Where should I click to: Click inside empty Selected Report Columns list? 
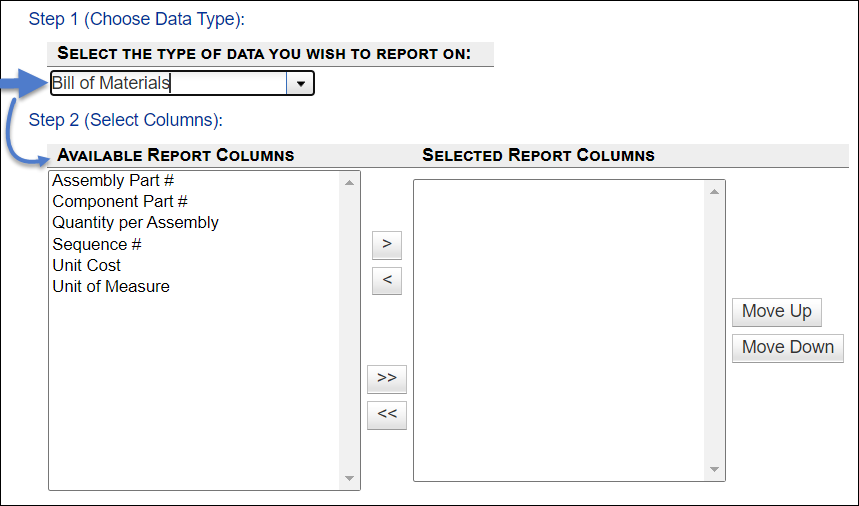(560, 330)
